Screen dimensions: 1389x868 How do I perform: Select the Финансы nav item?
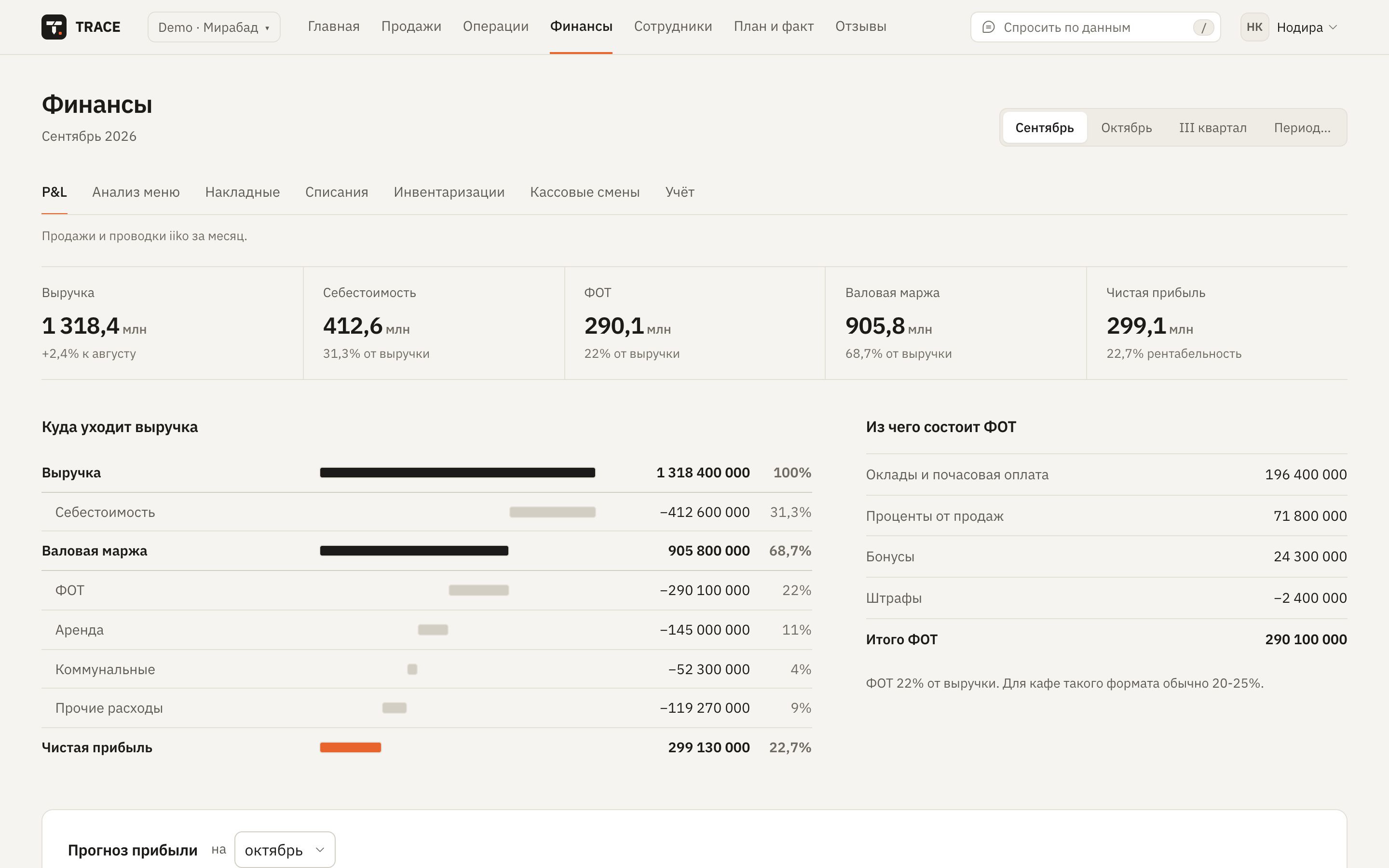(581, 27)
